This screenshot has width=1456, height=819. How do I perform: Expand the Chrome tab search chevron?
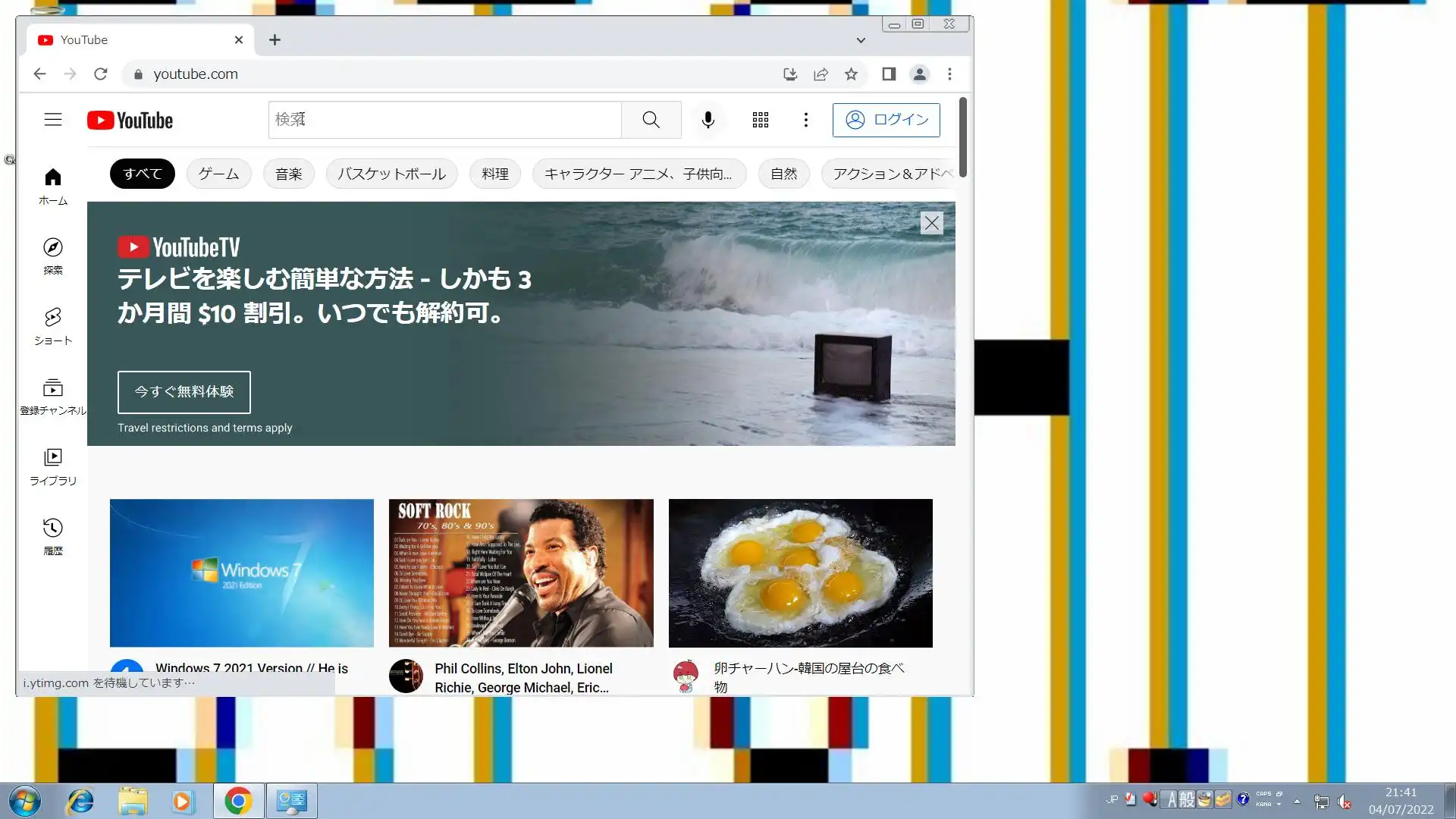tap(861, 40)
